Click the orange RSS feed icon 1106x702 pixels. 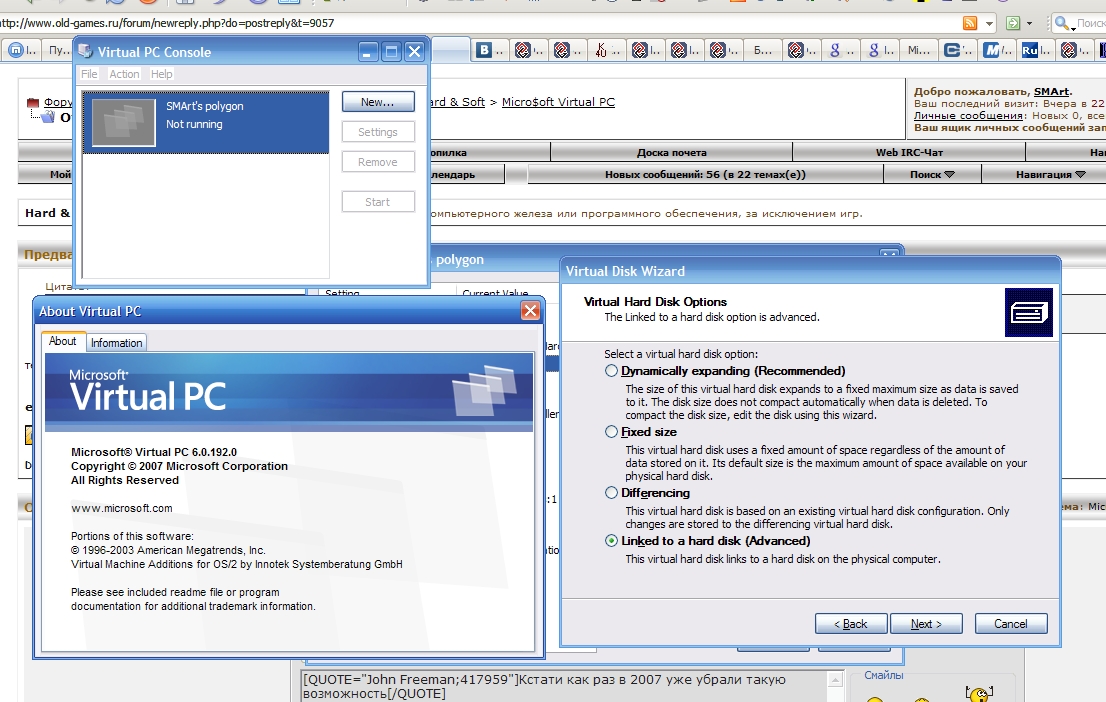[971, 23]
